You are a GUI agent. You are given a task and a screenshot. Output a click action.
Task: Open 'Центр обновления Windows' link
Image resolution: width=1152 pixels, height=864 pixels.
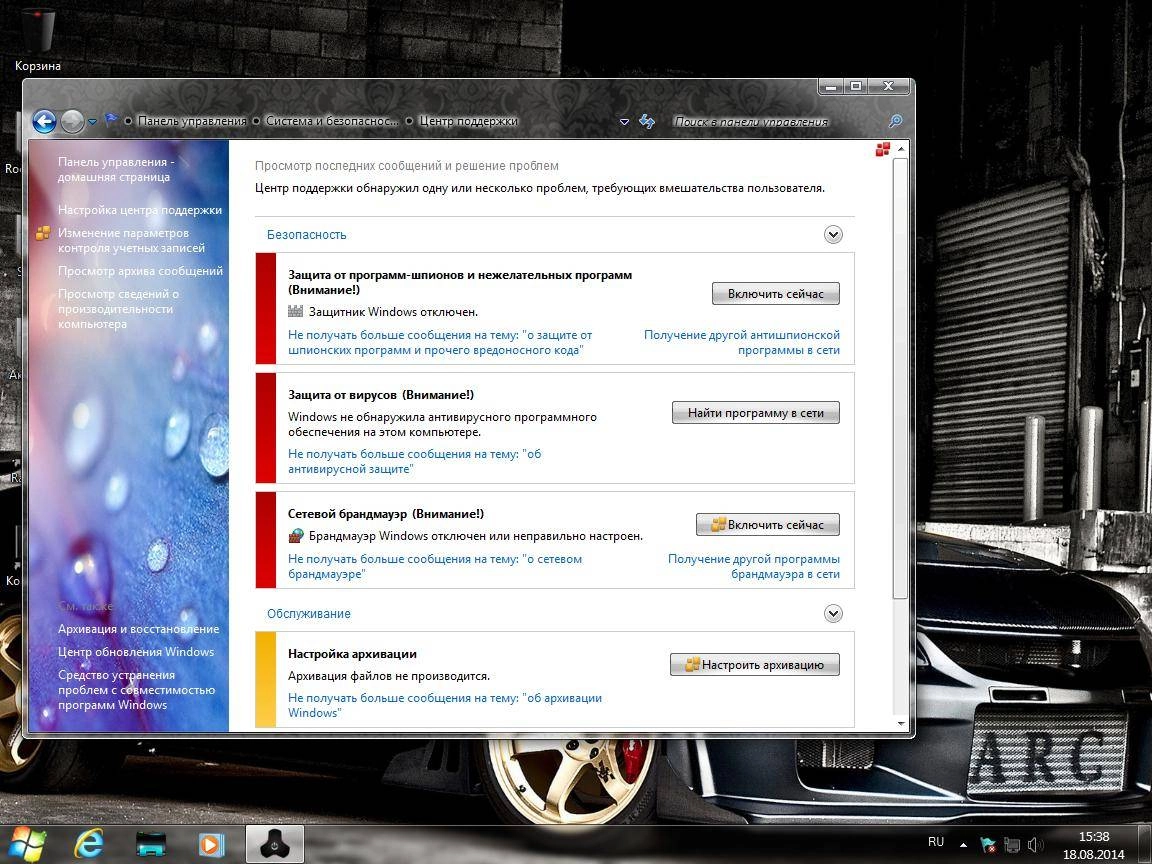point(136,652)
